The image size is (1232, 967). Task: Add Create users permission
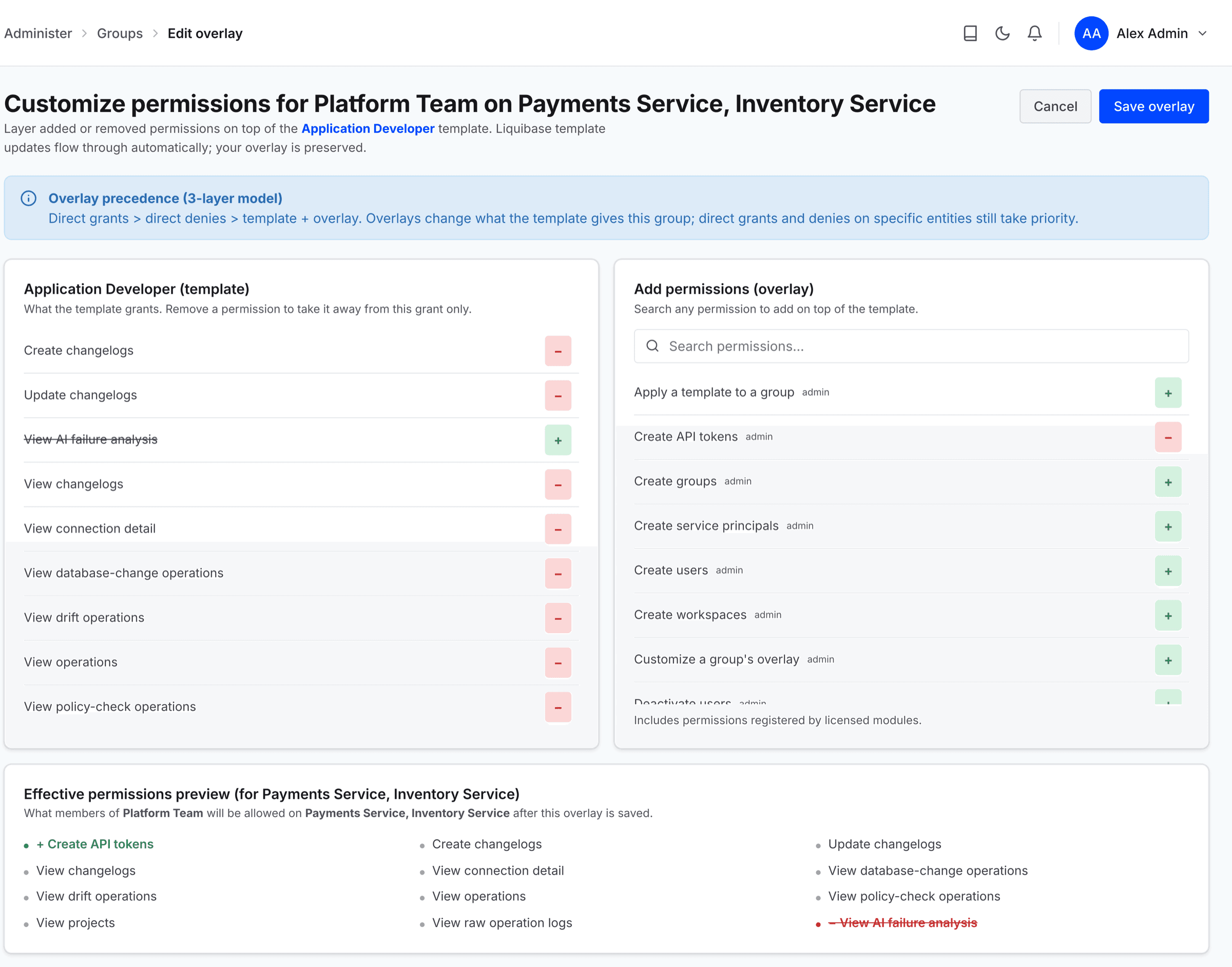1168,571
